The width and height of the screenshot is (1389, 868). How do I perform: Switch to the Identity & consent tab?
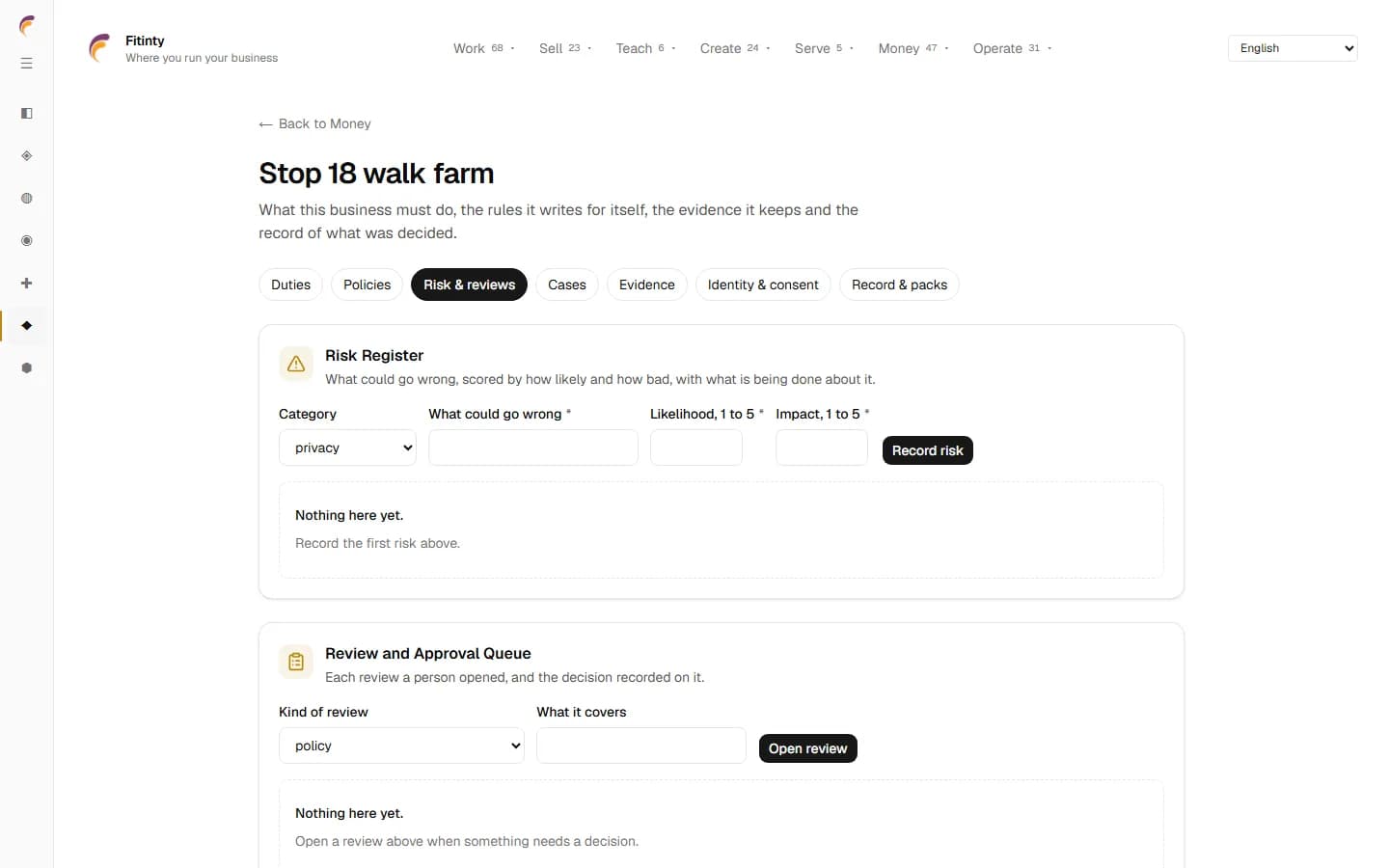point(763,285)
